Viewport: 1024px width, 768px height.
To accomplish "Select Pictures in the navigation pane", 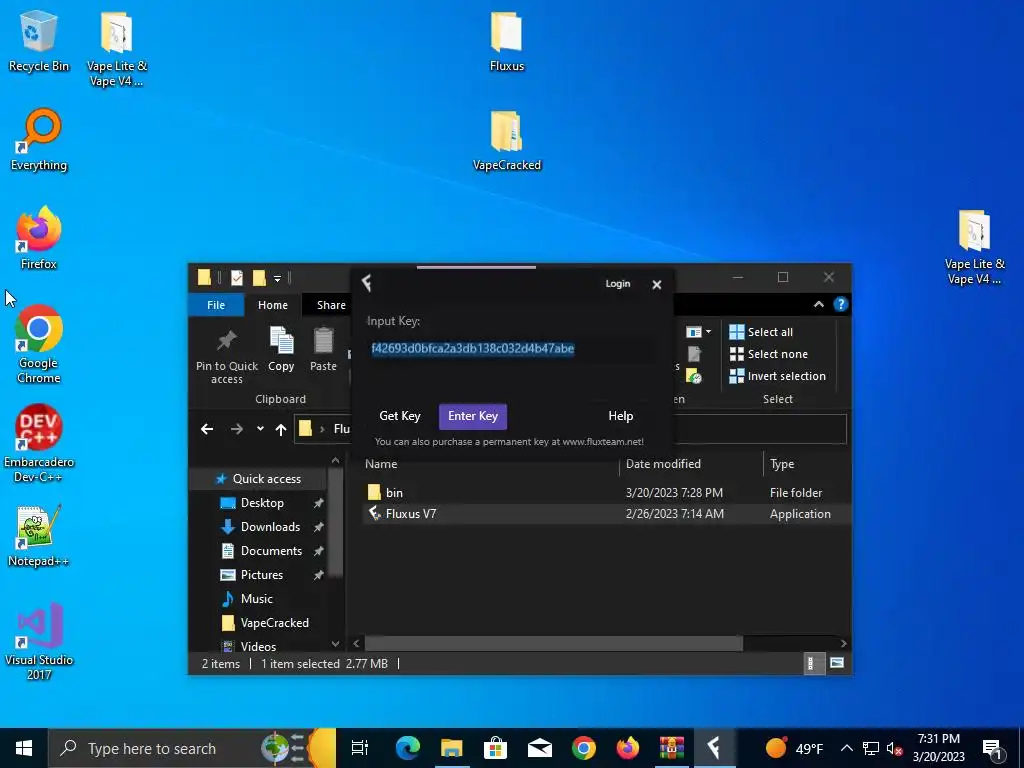I will click(x=261, y=575).
